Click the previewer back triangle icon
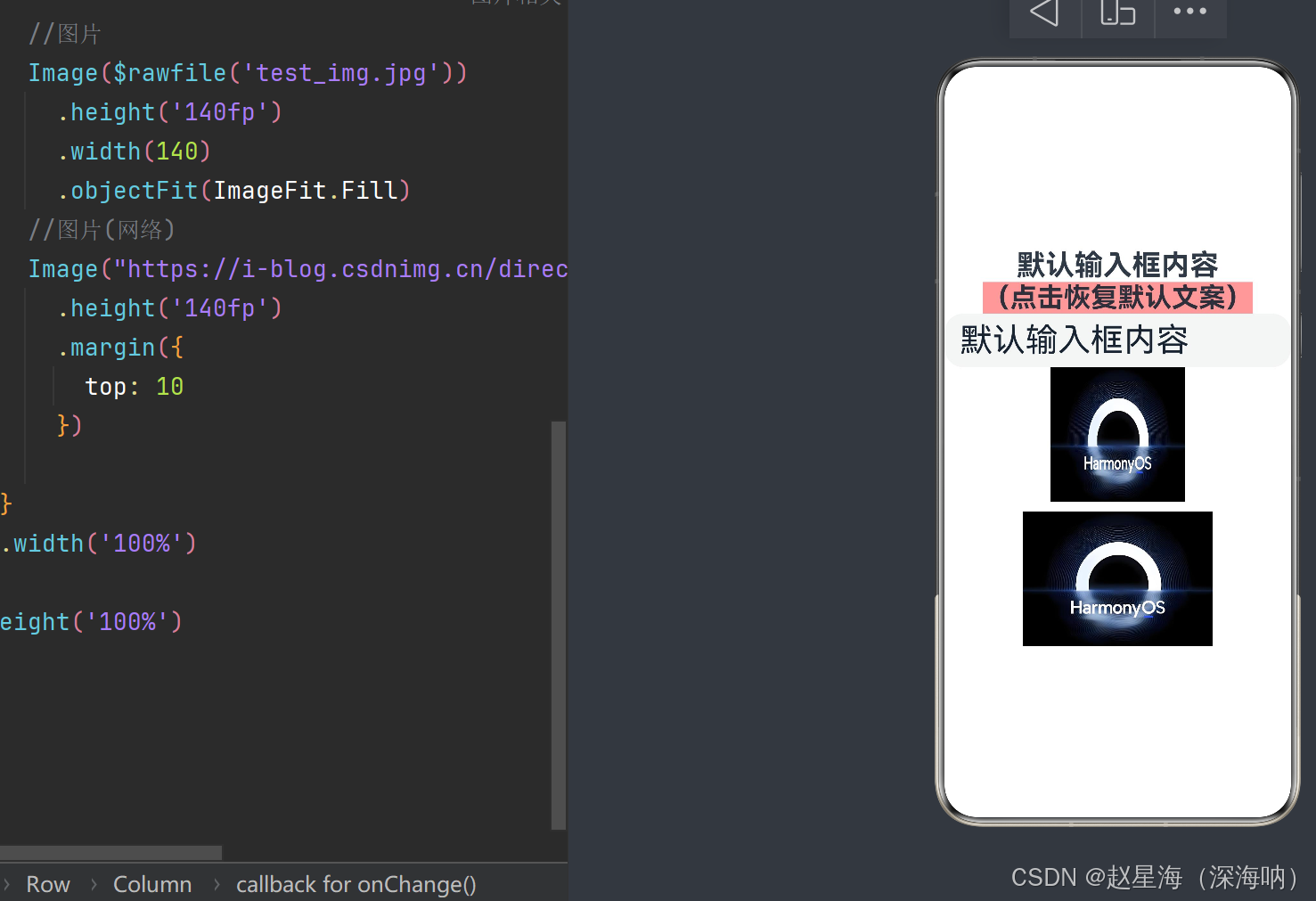This screenshot has width=1316, height=901. [x=1044, y=12]
